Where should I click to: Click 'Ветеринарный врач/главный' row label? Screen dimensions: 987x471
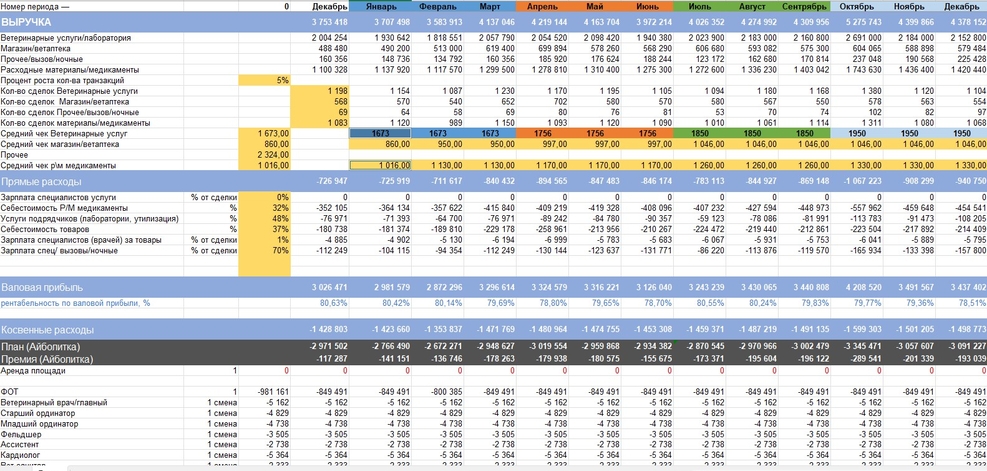click(54, 402)
